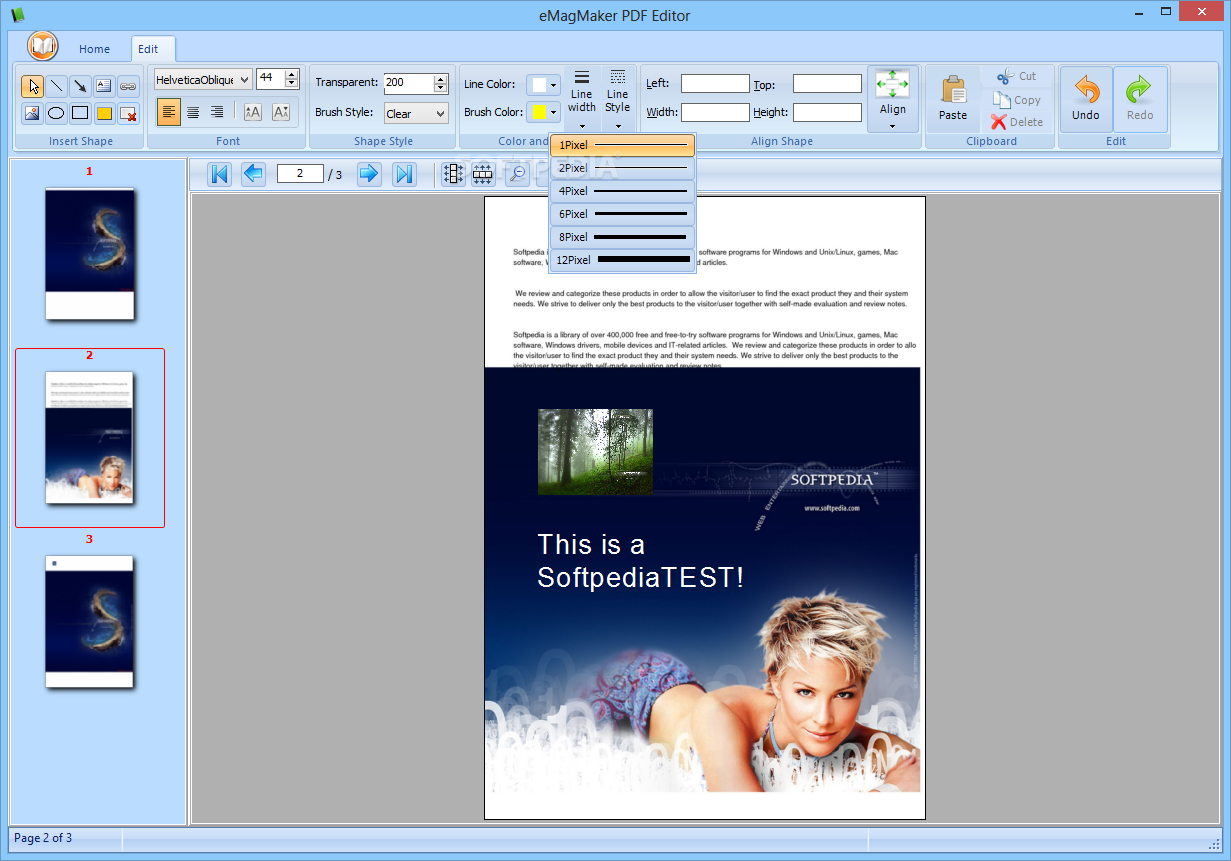Click the Left position input field
This screenshot has height=861, width=1231.
[x=715, y=84]
